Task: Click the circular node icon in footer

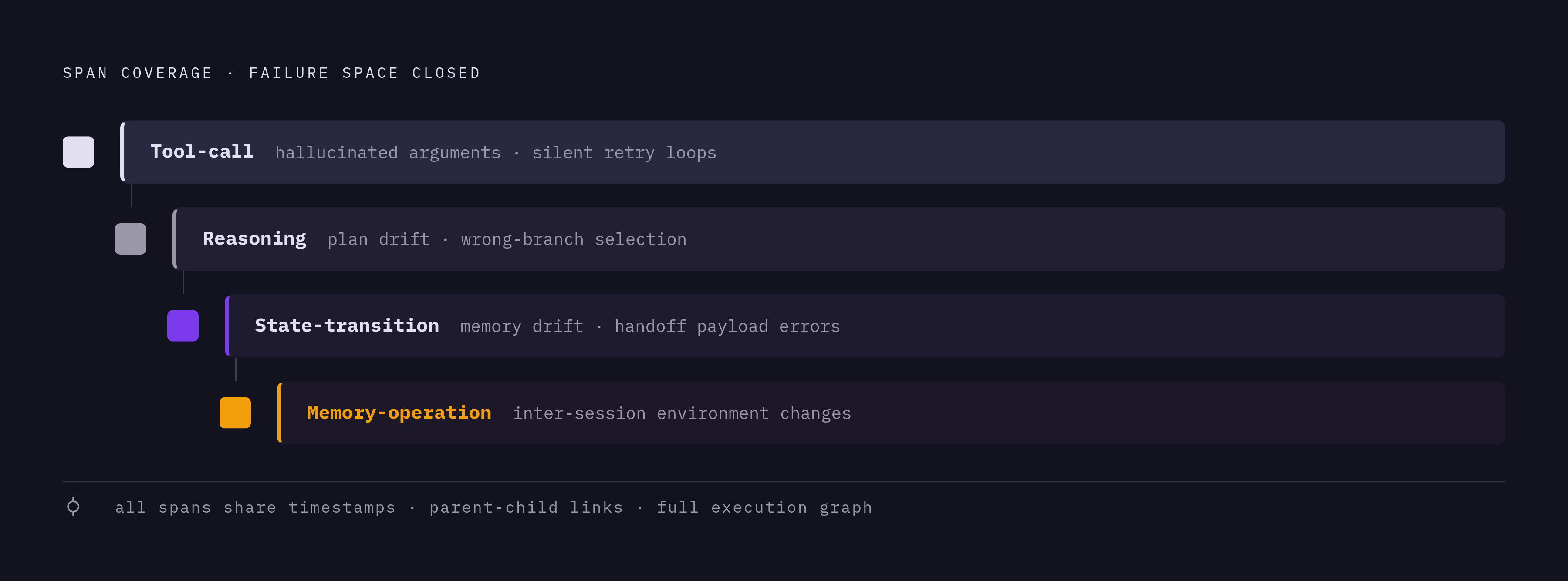Action: click(x=73, y=507)
